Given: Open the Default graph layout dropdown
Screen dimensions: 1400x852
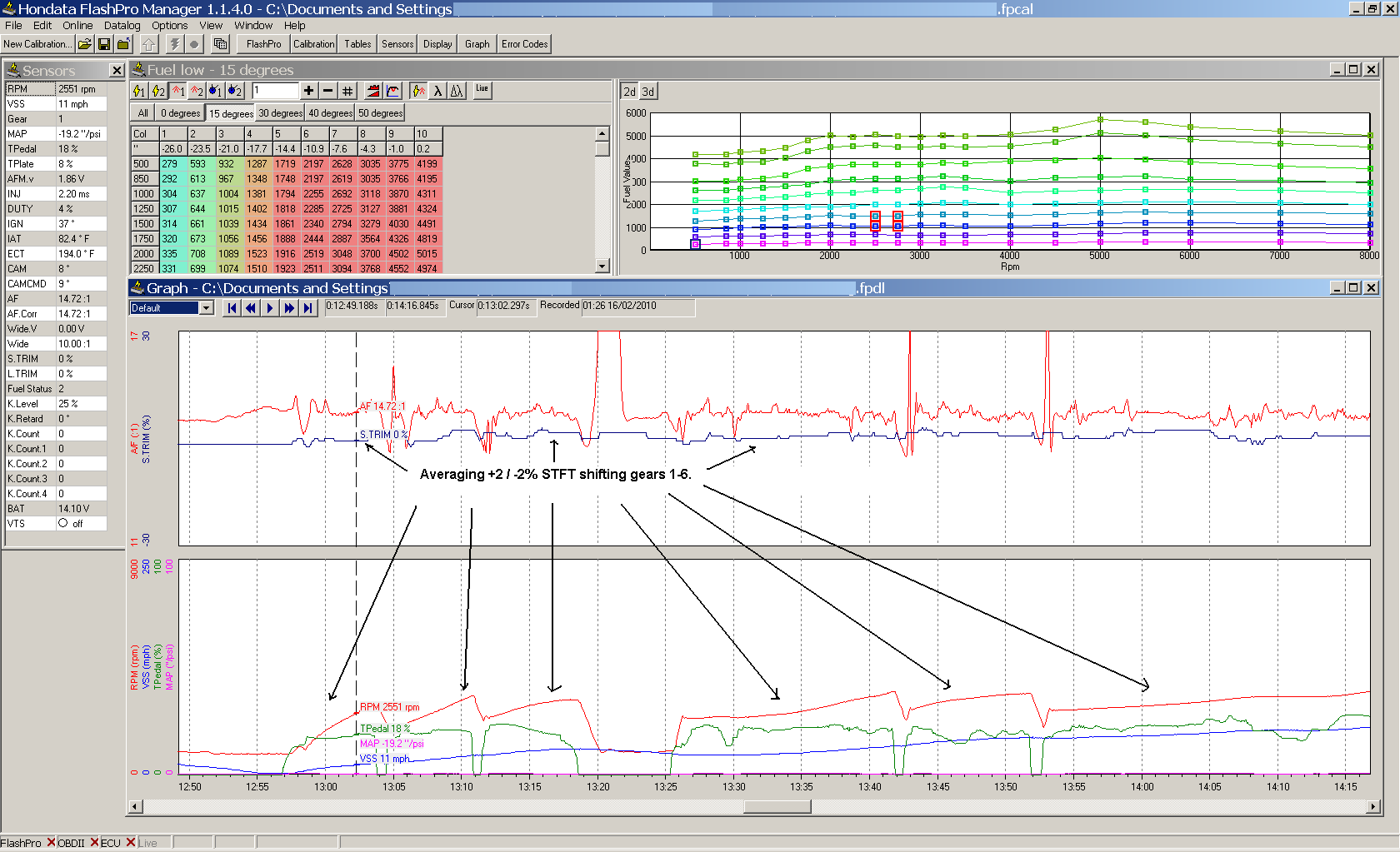Looking at the screenshot, I should coord(207,308).
